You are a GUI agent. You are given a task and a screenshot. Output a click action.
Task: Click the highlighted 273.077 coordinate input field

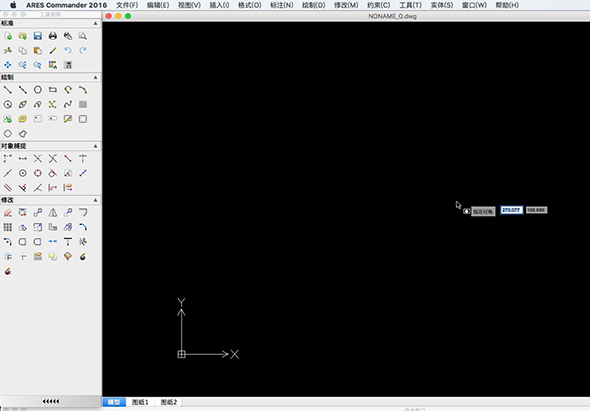coord(511,210)
